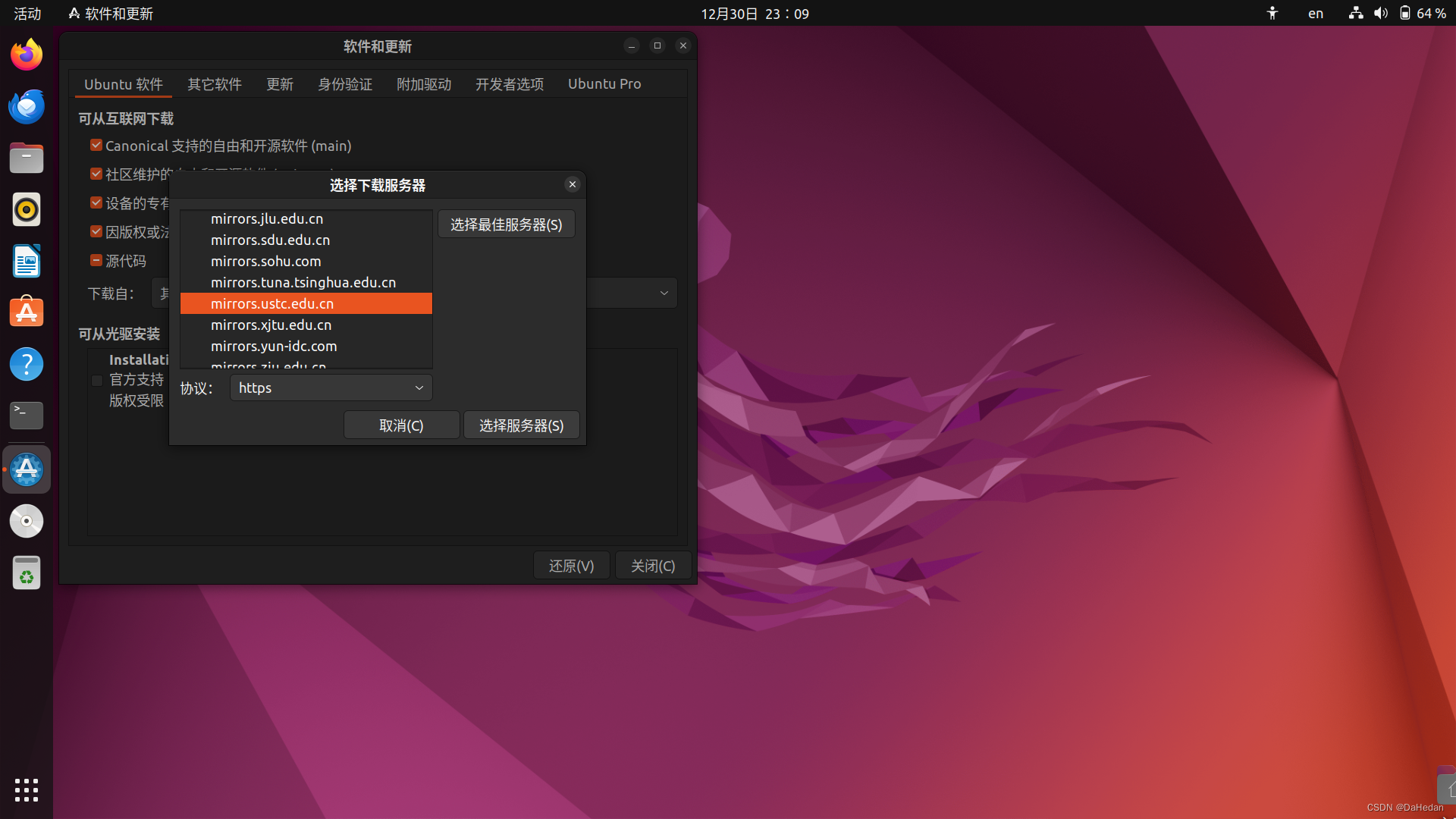Expand the https protocol dropdown
1456x819 pixels.
click(331, 388)
